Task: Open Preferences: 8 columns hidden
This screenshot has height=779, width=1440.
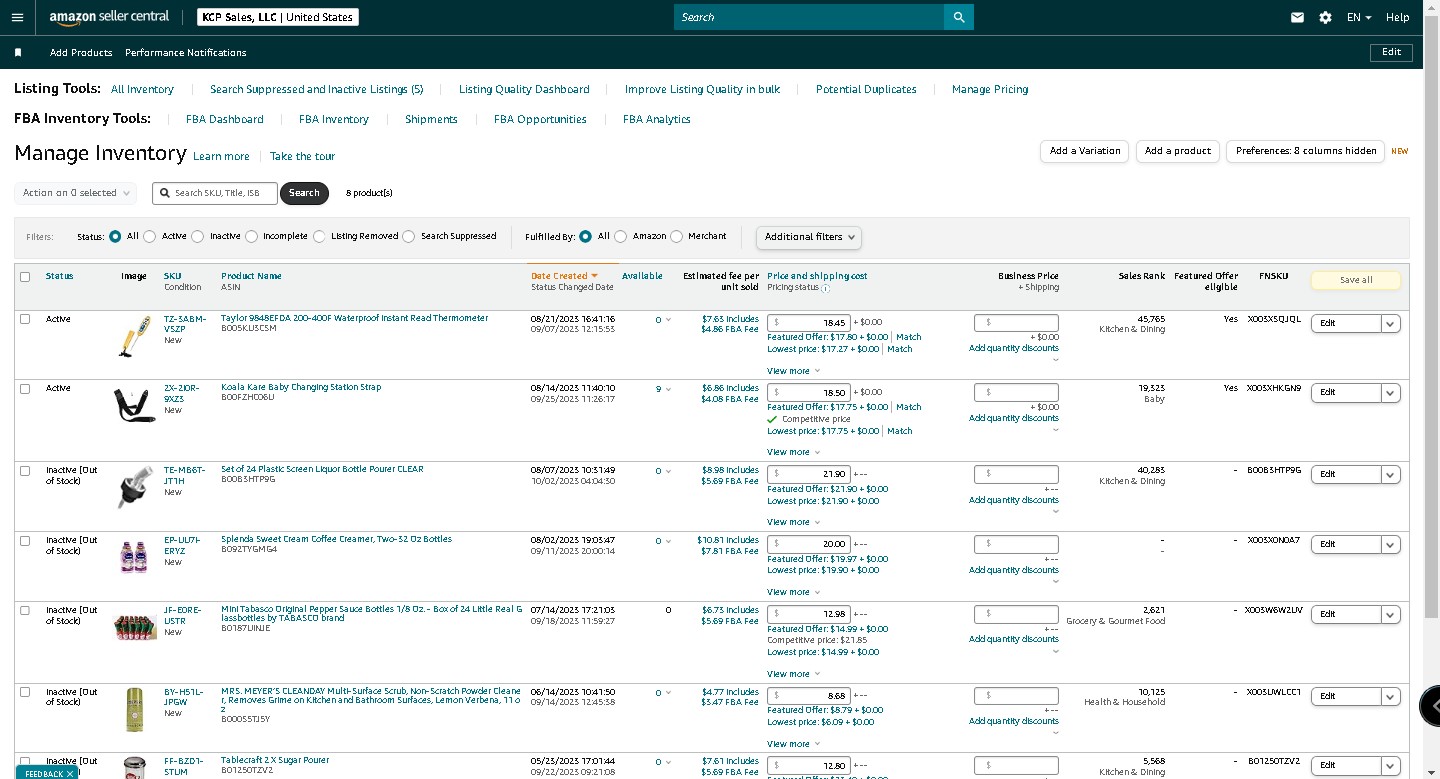Action: pyautogui.click(x=1306, y=151)
